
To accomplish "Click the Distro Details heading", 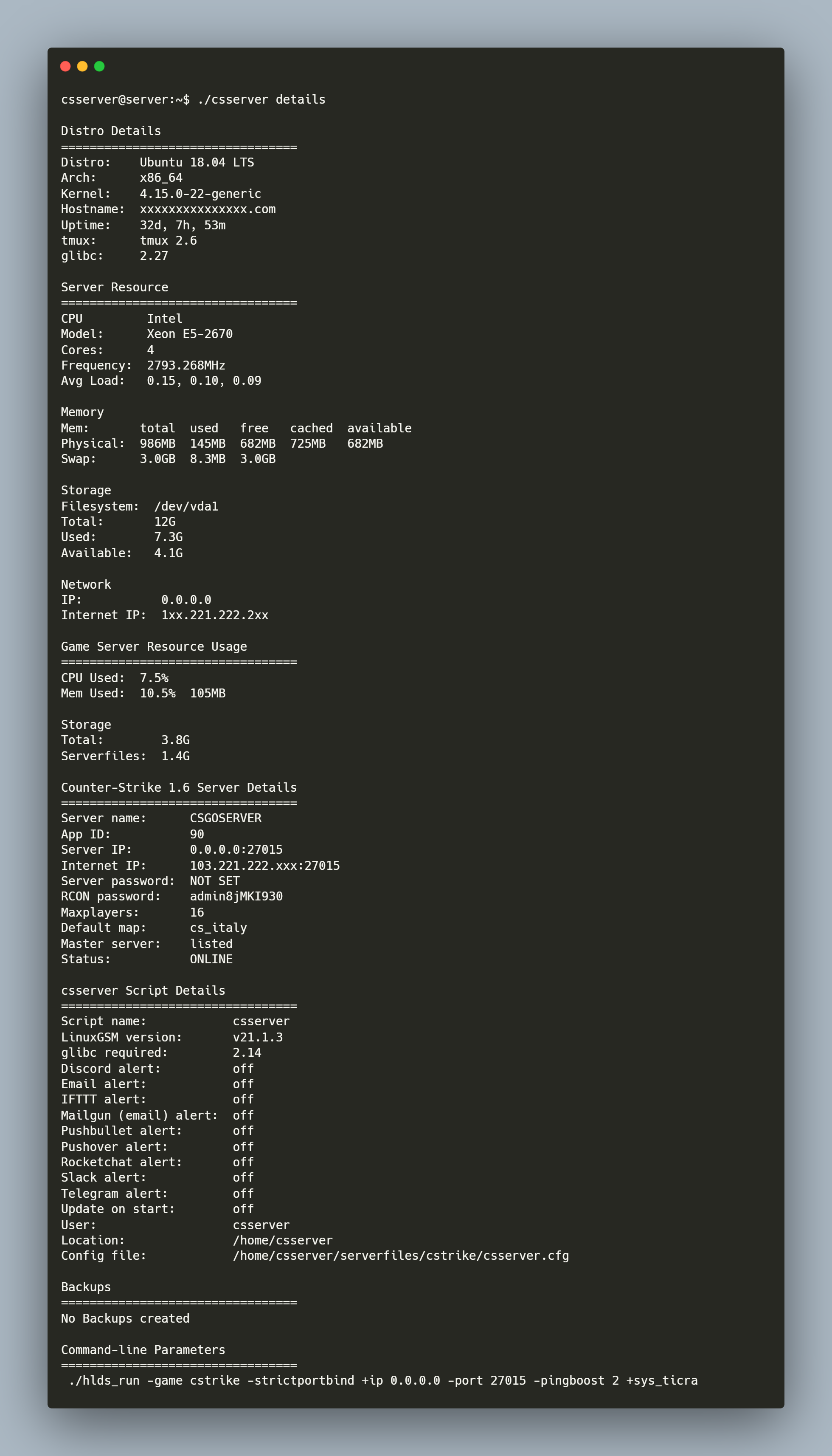I will (111, 131).
